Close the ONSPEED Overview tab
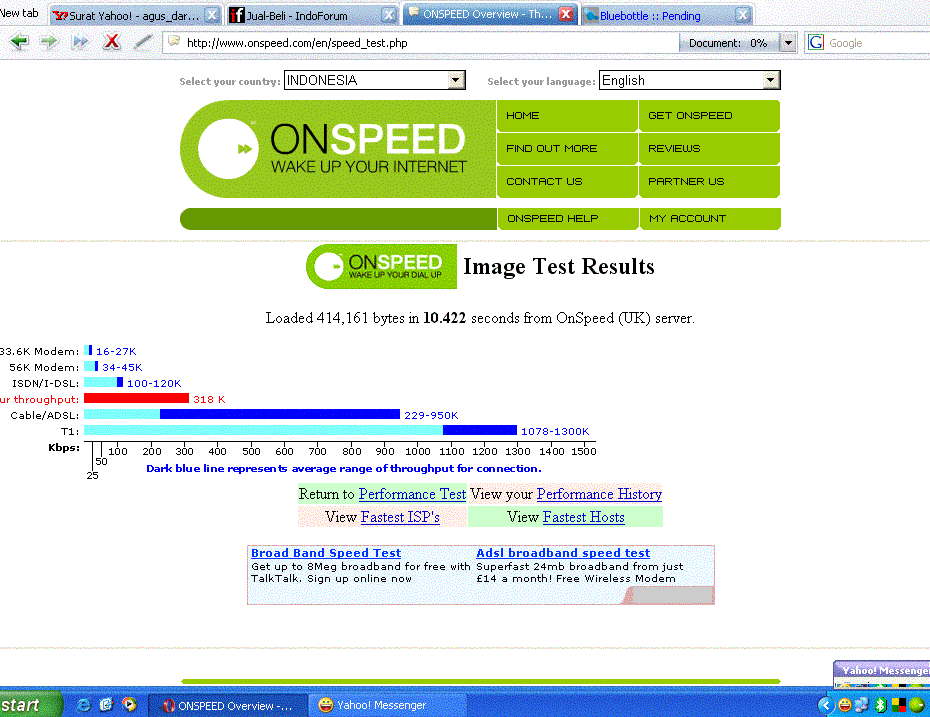Screen dimensions: 930x717 566,14
